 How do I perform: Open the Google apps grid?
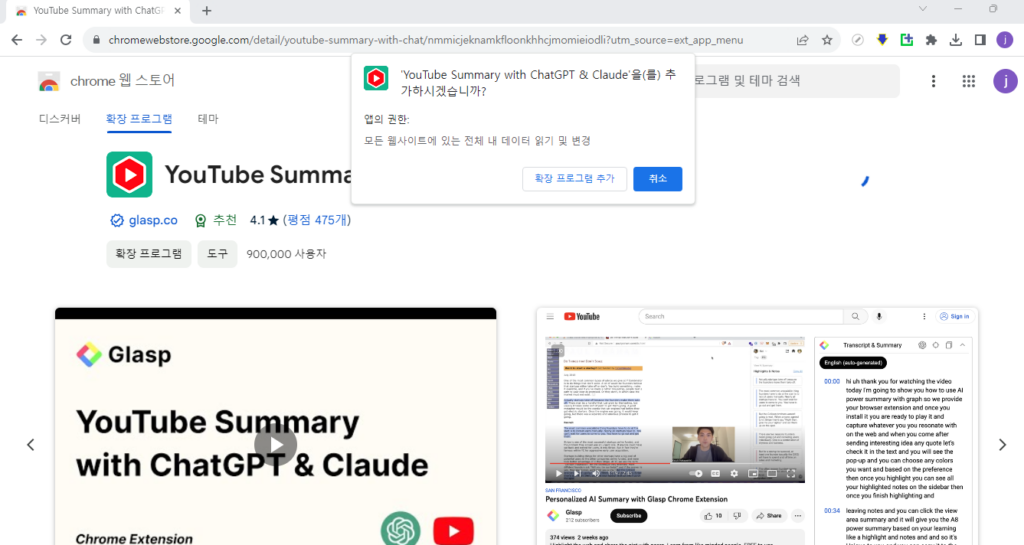point(968,81)
